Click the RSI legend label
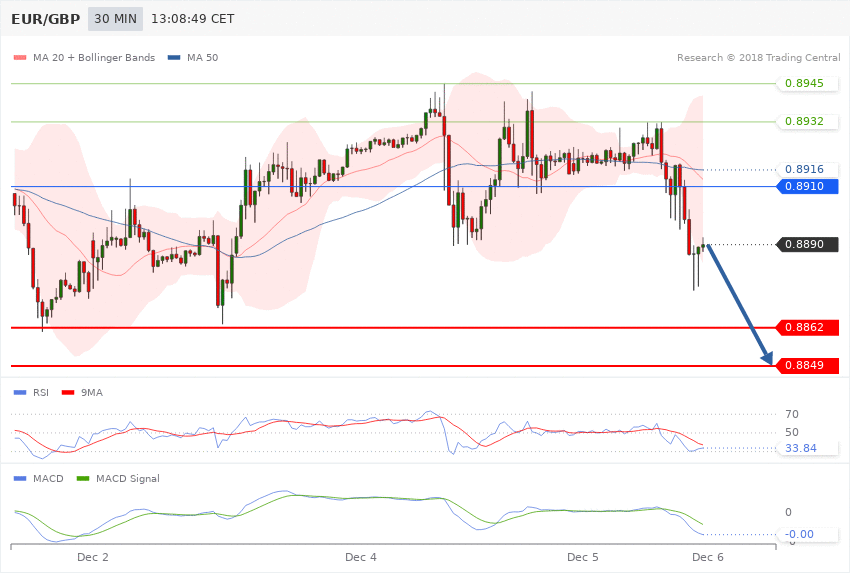Image resolution: width=850 pixels, height=576 pixels. click(x=41, y=392)
